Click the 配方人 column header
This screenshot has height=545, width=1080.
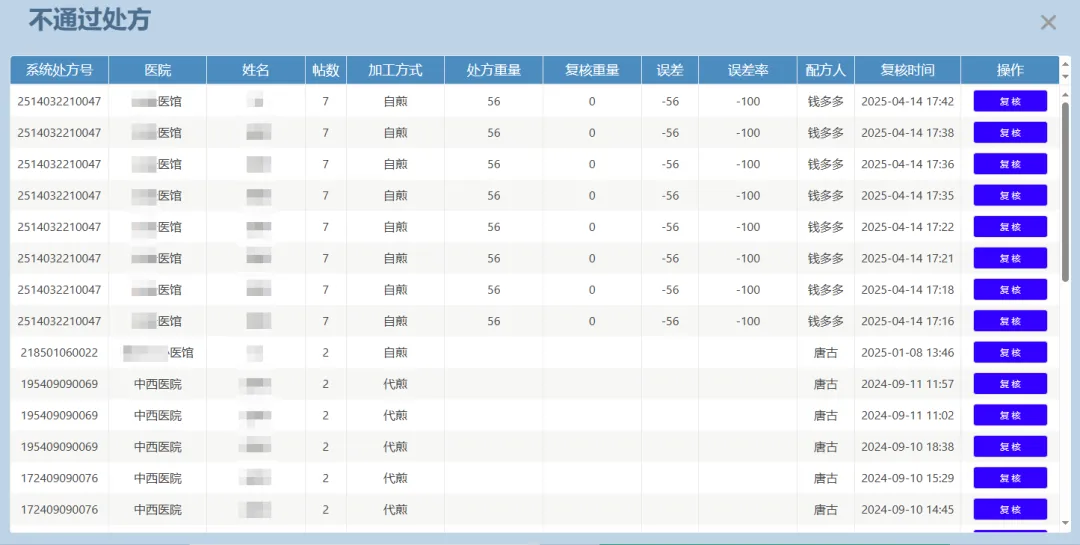825,70
